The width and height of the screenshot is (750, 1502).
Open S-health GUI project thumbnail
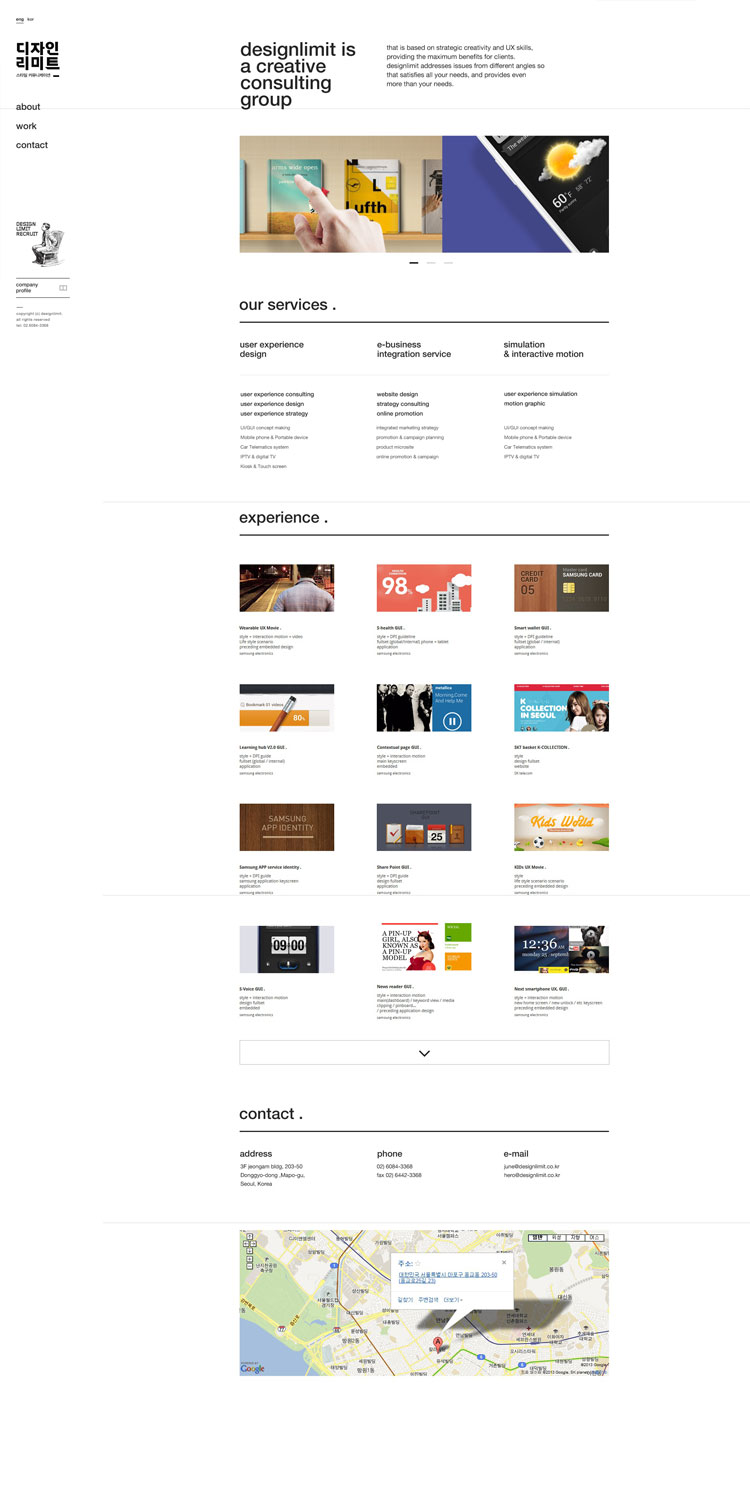pos(424,588)
